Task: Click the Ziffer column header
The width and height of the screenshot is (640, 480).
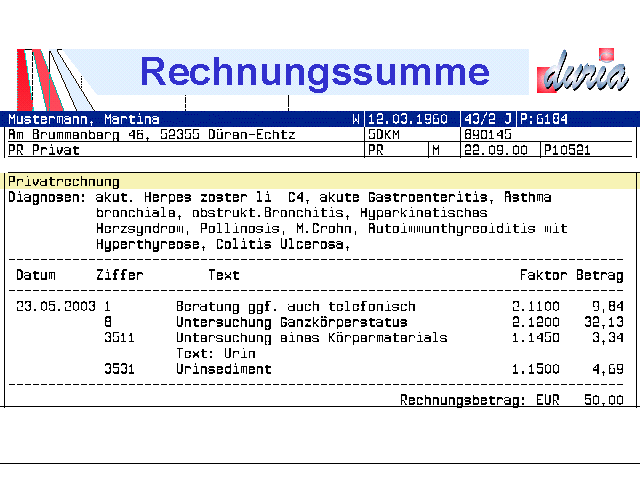Action: coord(119,275)
